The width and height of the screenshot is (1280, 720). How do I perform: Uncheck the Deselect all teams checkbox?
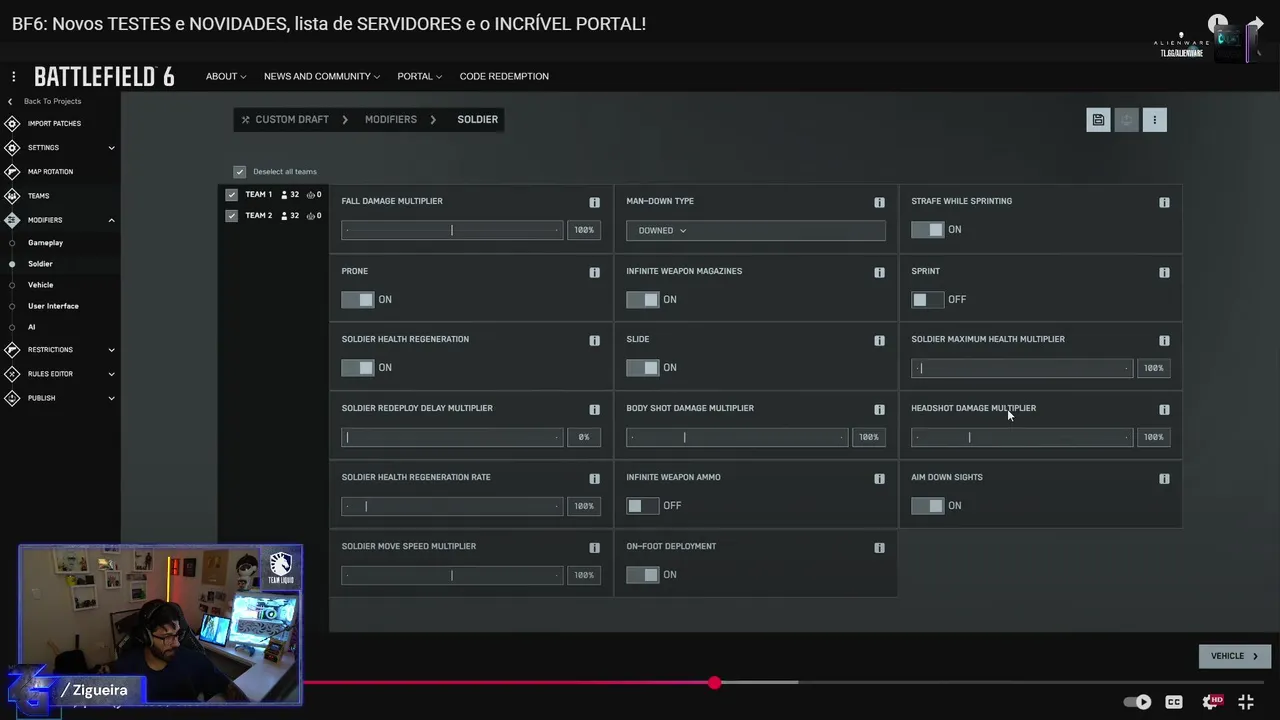pos(239,172)
